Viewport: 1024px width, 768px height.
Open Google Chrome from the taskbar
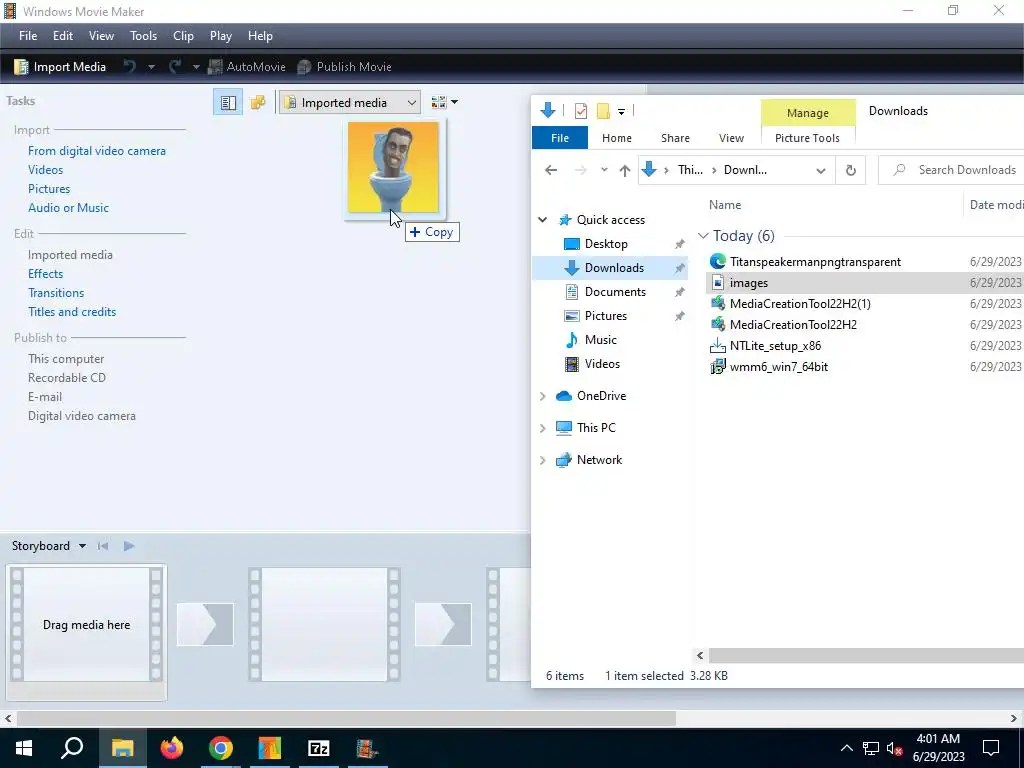221,748
